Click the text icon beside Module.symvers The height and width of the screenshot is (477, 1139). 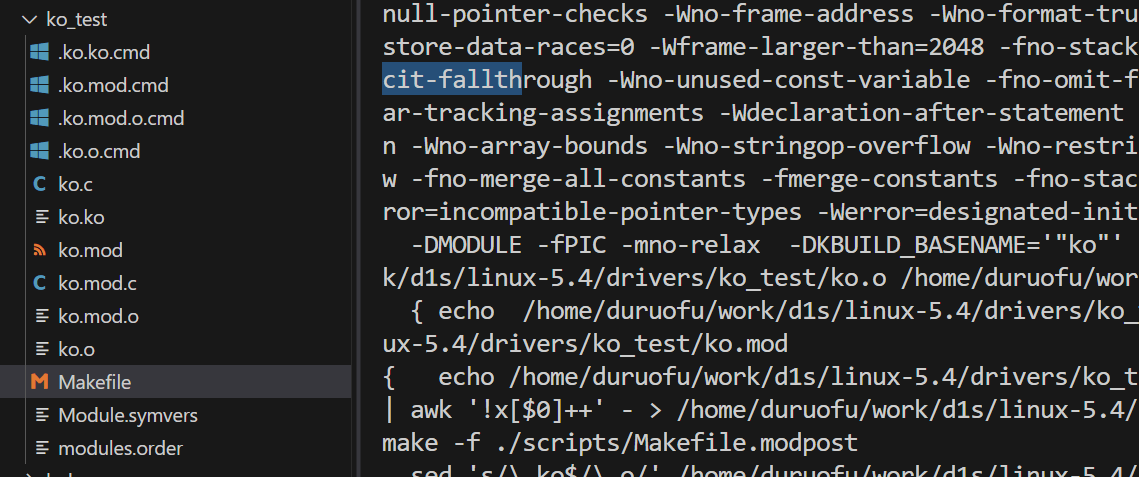tap(41, 415)
